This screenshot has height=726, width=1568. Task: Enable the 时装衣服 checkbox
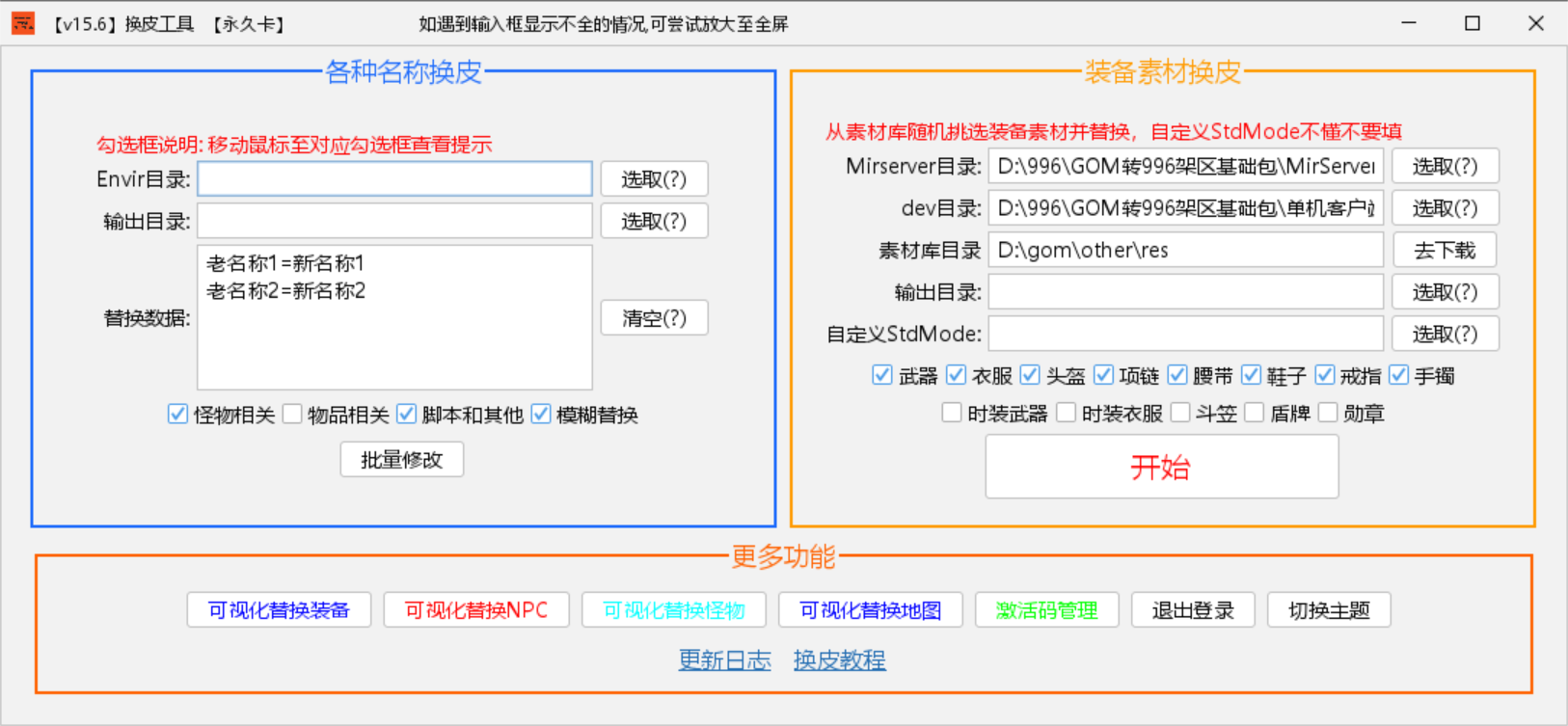[x=1066, y=413]
